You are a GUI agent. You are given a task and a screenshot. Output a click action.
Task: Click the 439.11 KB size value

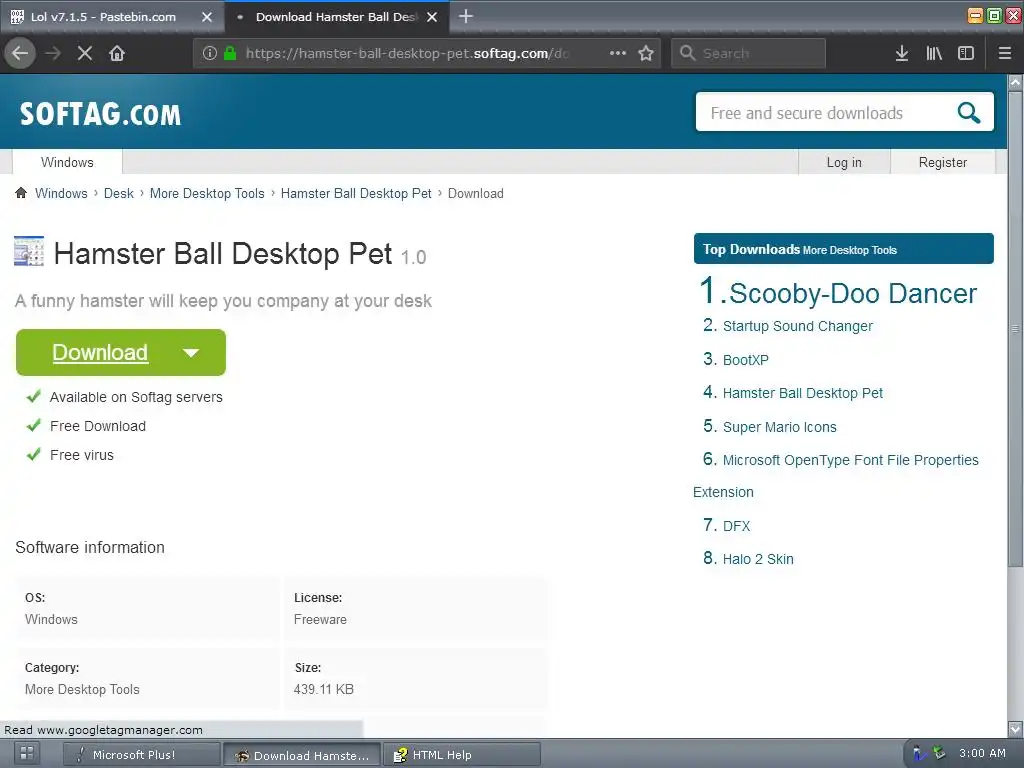click(x=323, y=689)
